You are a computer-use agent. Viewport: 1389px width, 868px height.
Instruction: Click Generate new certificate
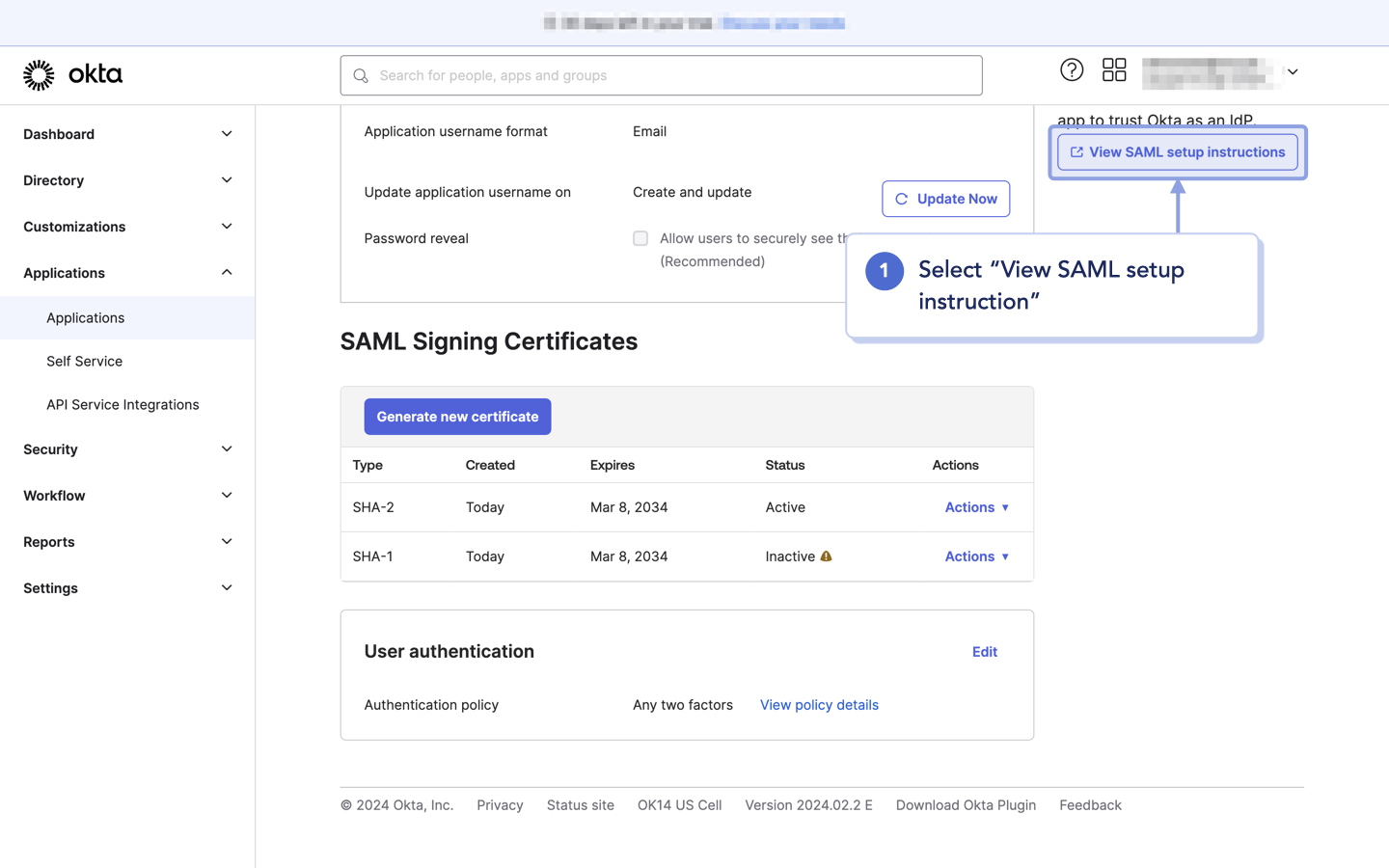coord(457,416)
